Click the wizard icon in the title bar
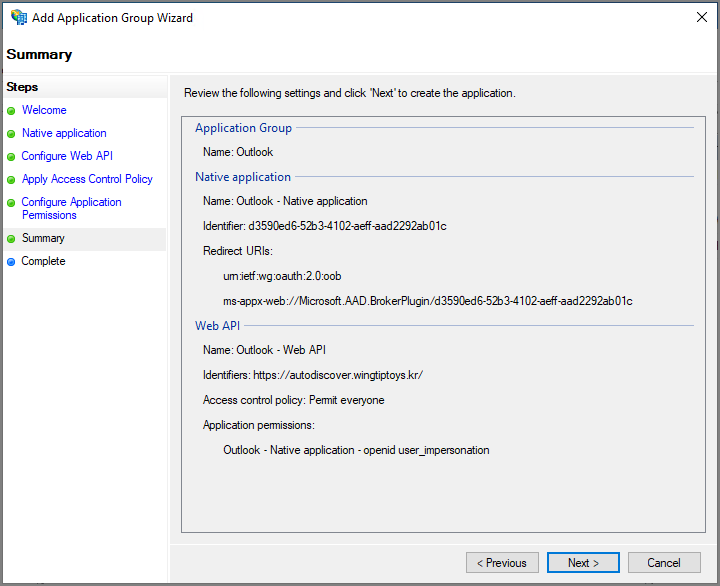 pyautogui.click(x=19, y=17)
